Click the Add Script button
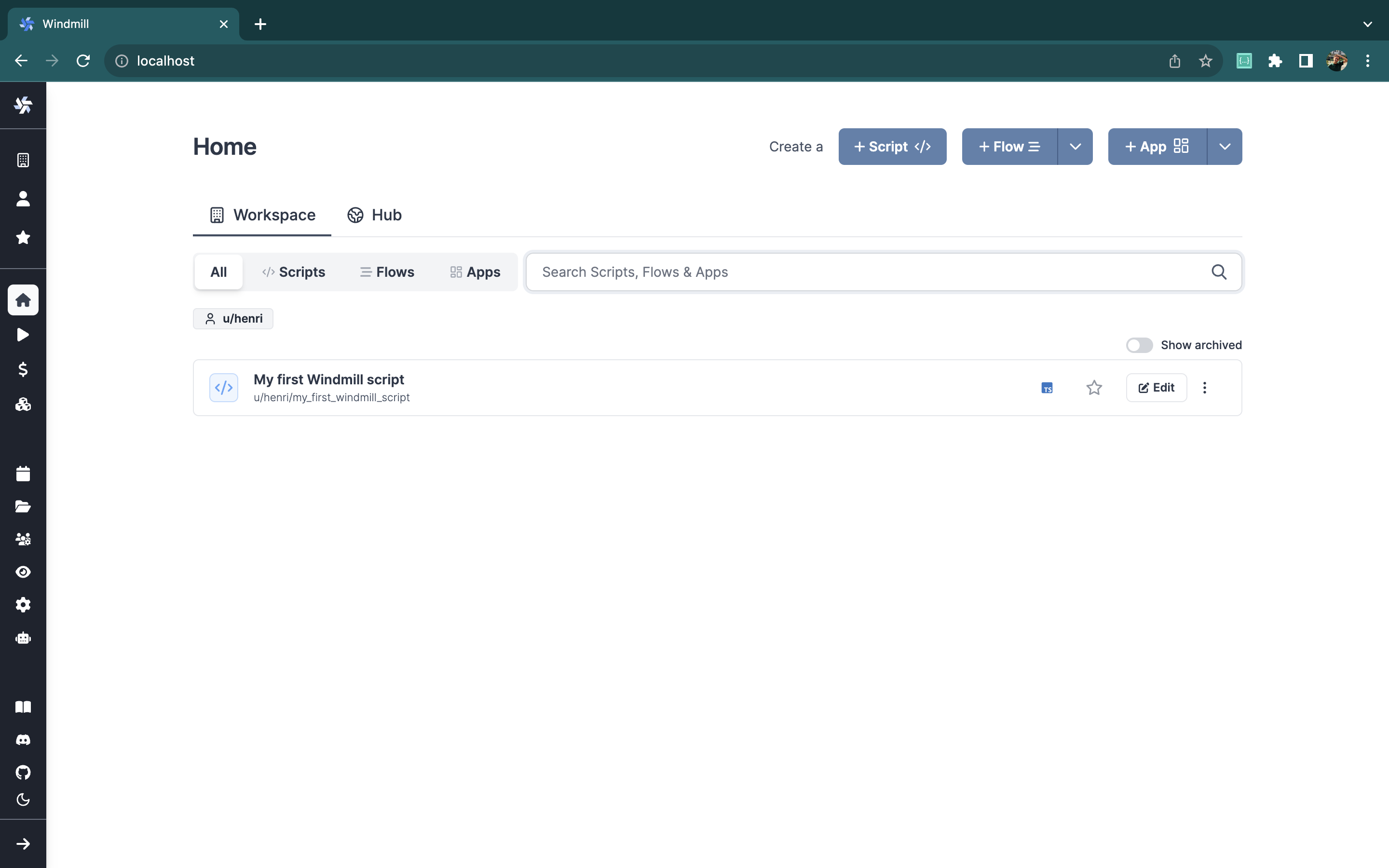 pyautogui.click(x=891, y=146)
